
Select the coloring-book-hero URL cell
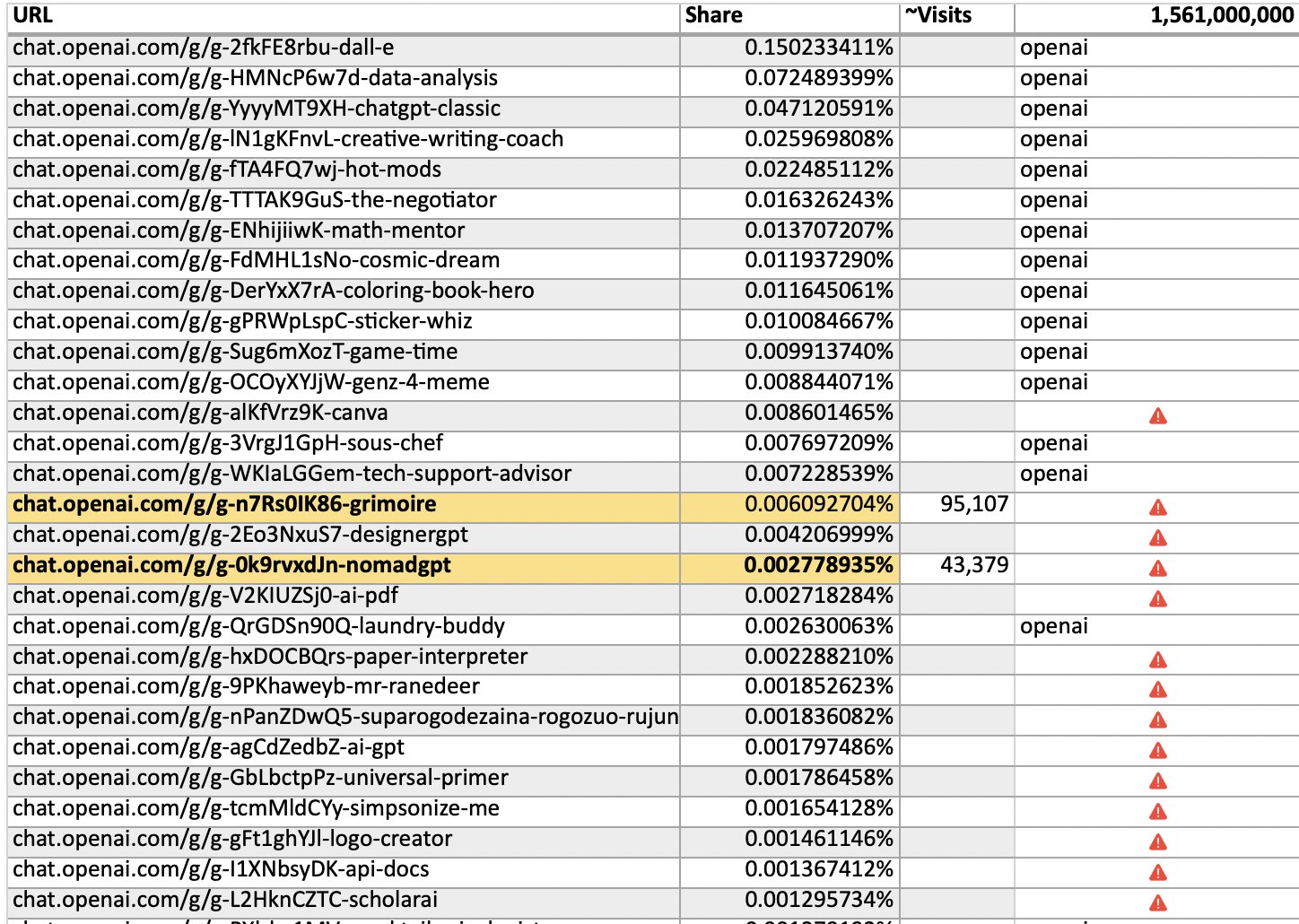pos(344,292)
